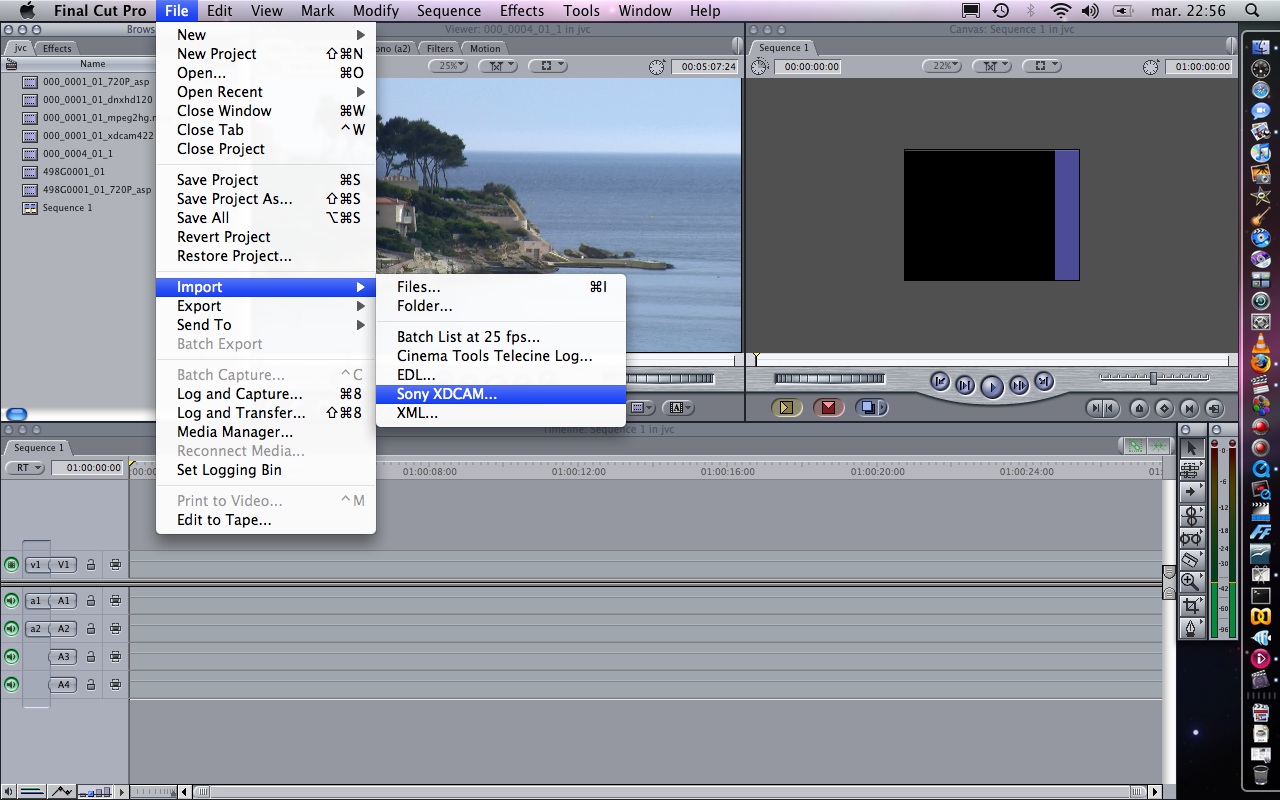
Task: Select the Zoom In magnifier tool
Action: point(1190,582)
